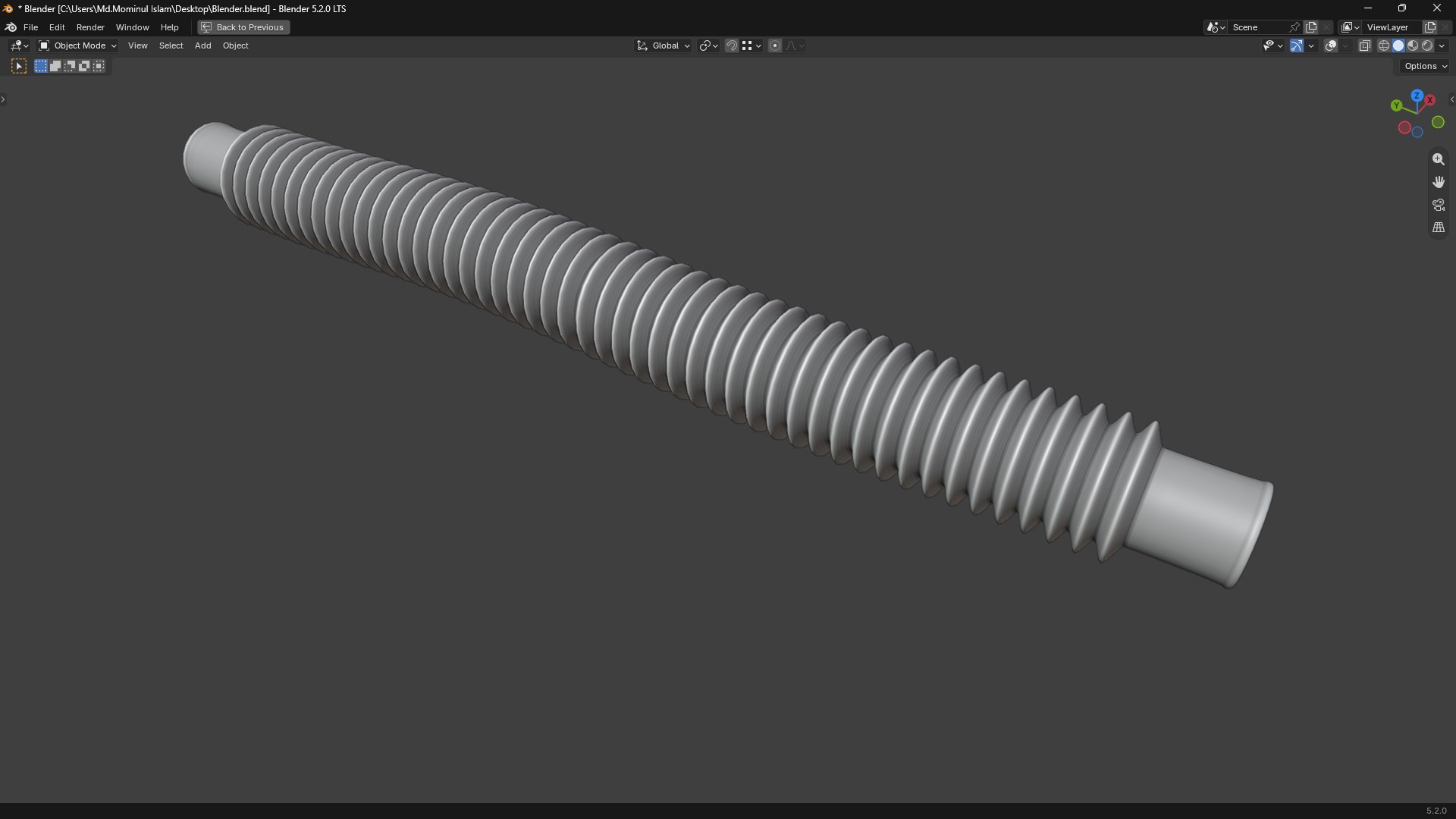
Task: Click Back to Previous button
Action: pyautogui.click(x=243, y=27)
